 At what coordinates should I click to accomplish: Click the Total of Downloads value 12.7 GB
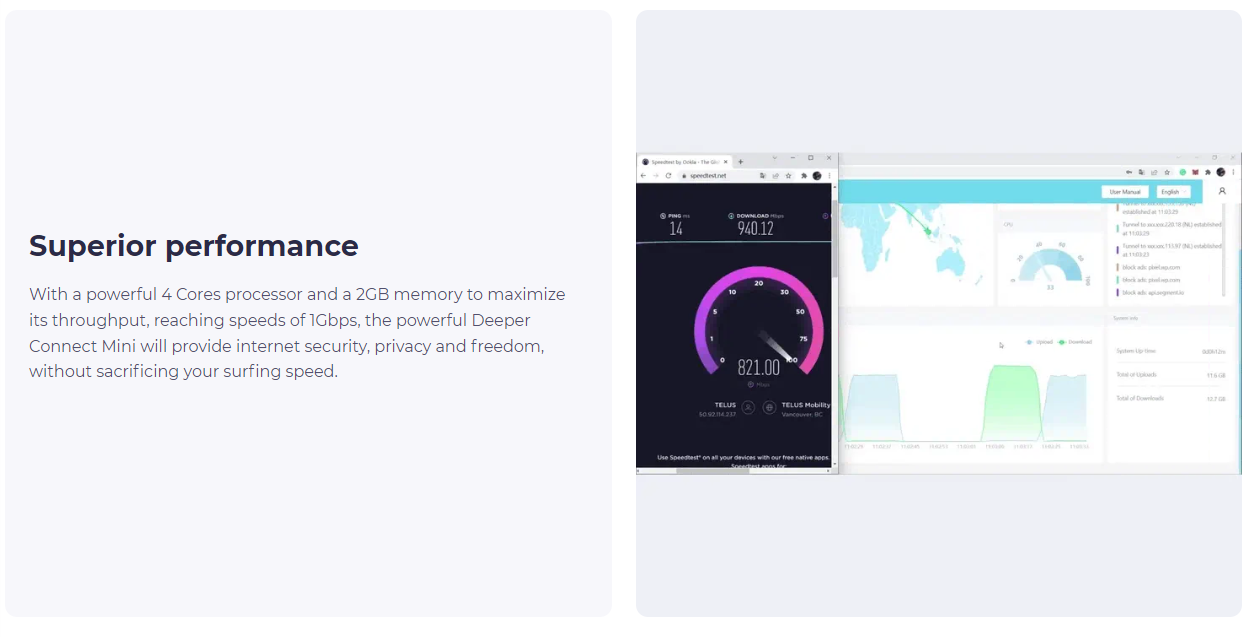[1215, 399]
